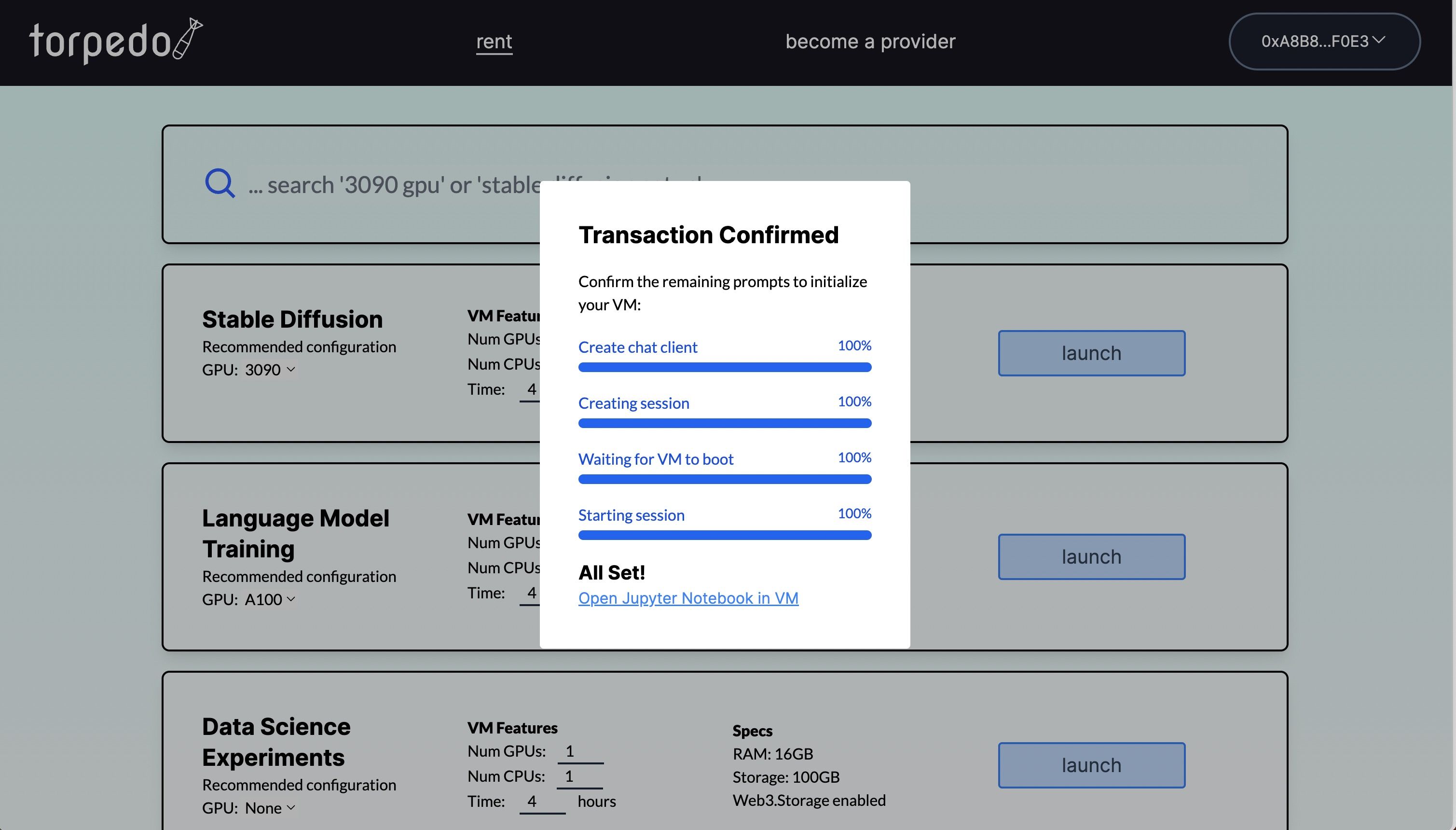Launch the Data Science Experiments VM
Screen dimensions: 1456x830
(1091, 766)
